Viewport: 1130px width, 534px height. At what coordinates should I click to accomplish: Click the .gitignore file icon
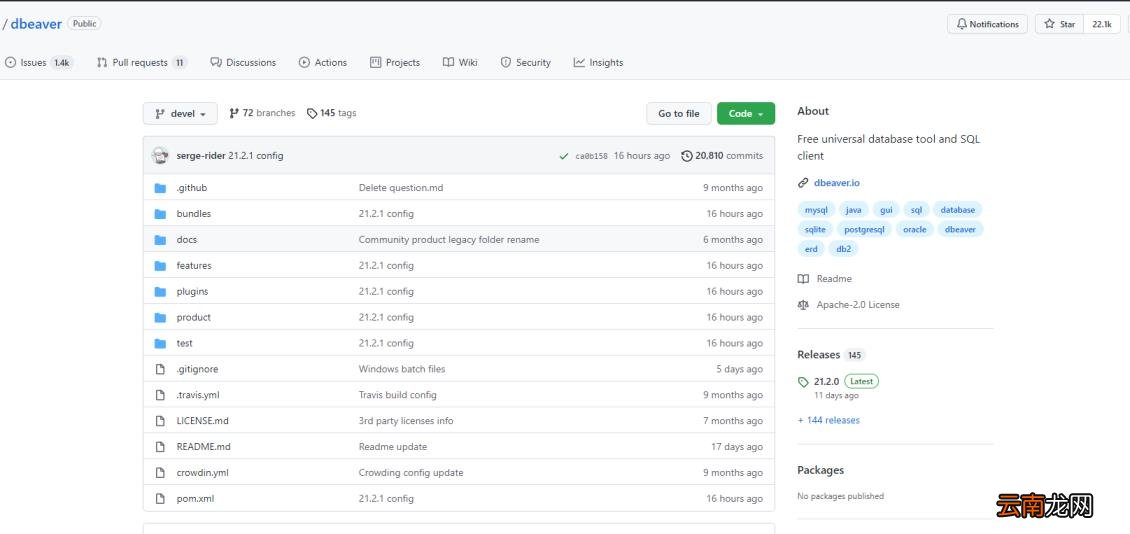160,369
